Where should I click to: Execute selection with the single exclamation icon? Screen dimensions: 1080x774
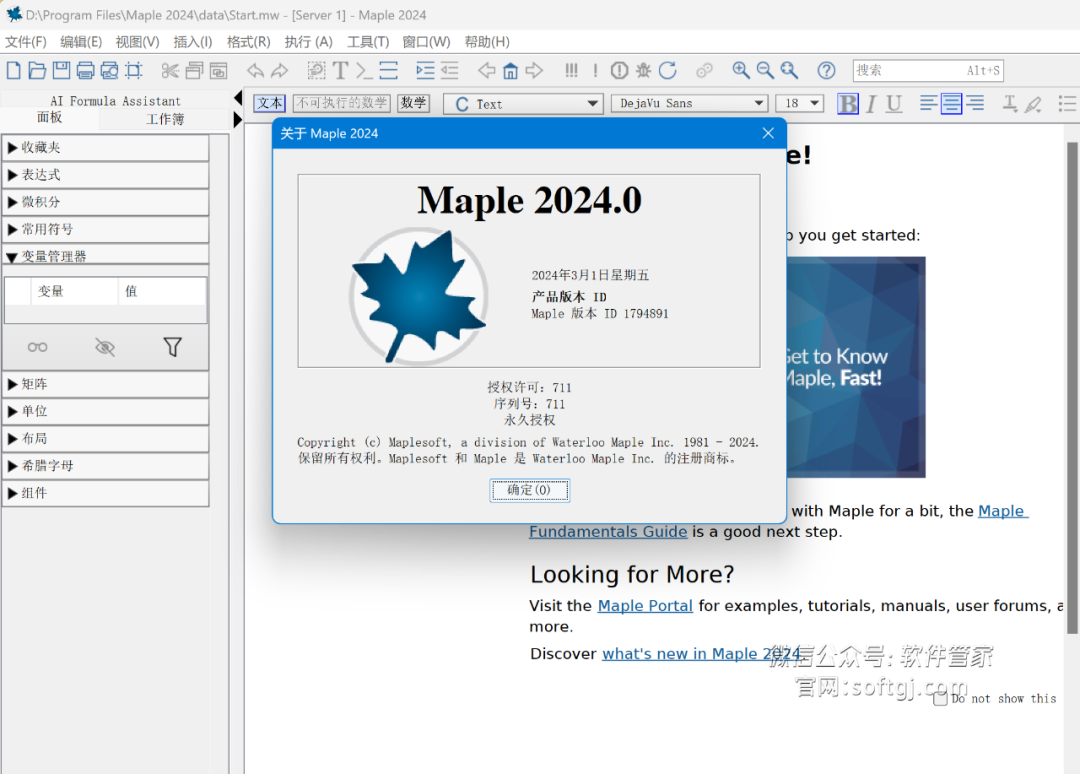[595, 70]
